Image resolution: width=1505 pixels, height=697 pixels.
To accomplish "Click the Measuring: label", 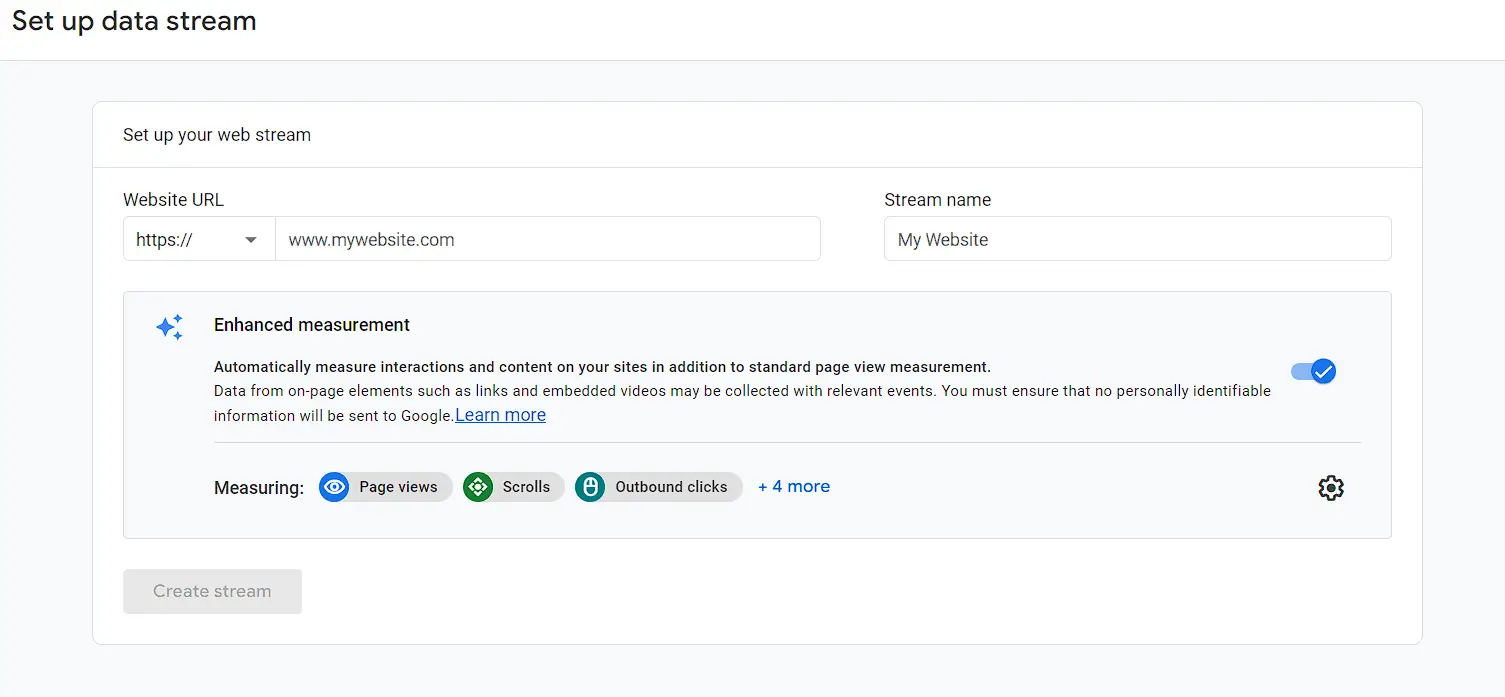I will 259,488.
